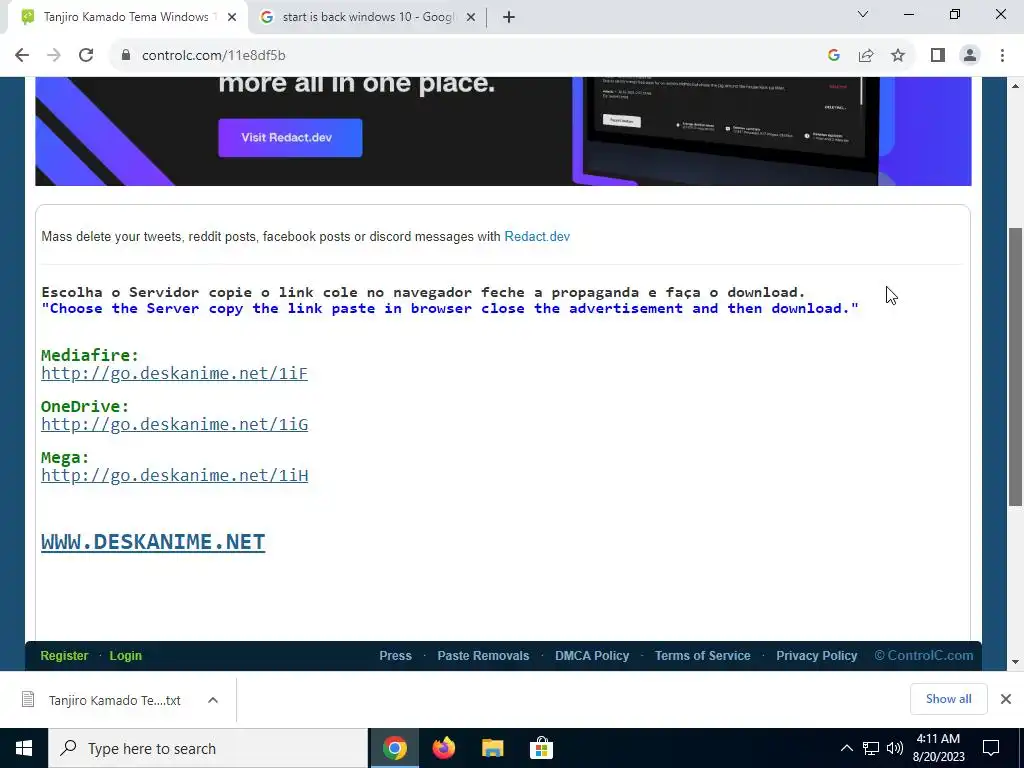Open the DMCA Policy footer link

(592, 656)
